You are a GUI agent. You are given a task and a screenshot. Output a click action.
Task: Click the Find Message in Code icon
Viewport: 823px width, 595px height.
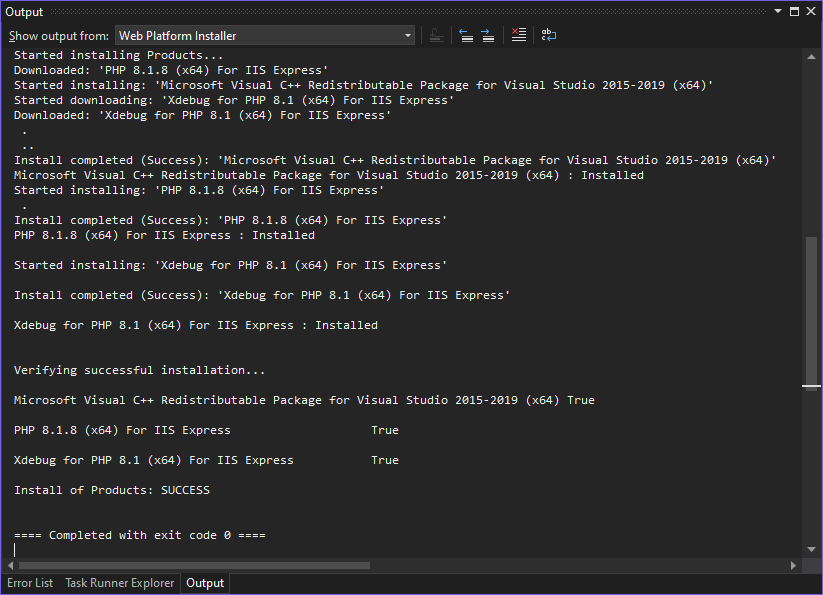pos(436,36)
